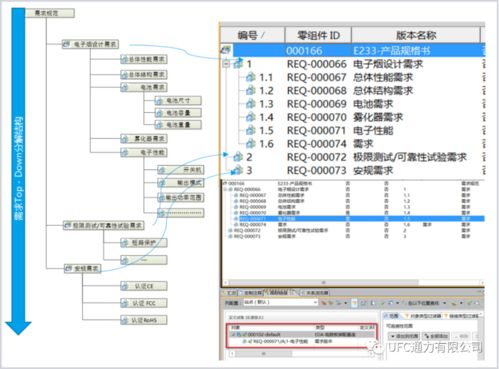Click the second button next to 添加到范围
The height and width of the screenshot is (369, 499).
click(x=436, y=336)
